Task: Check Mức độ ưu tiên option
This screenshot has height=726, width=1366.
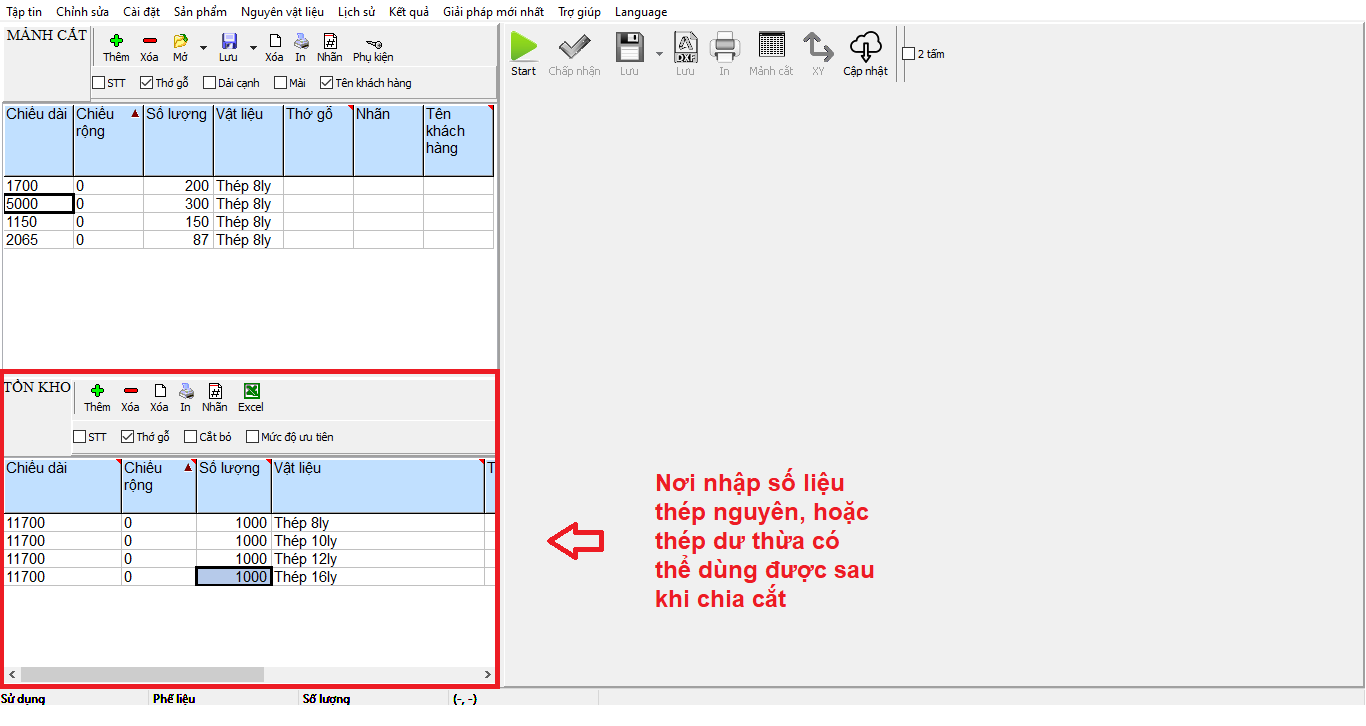Action: point(252,437)
